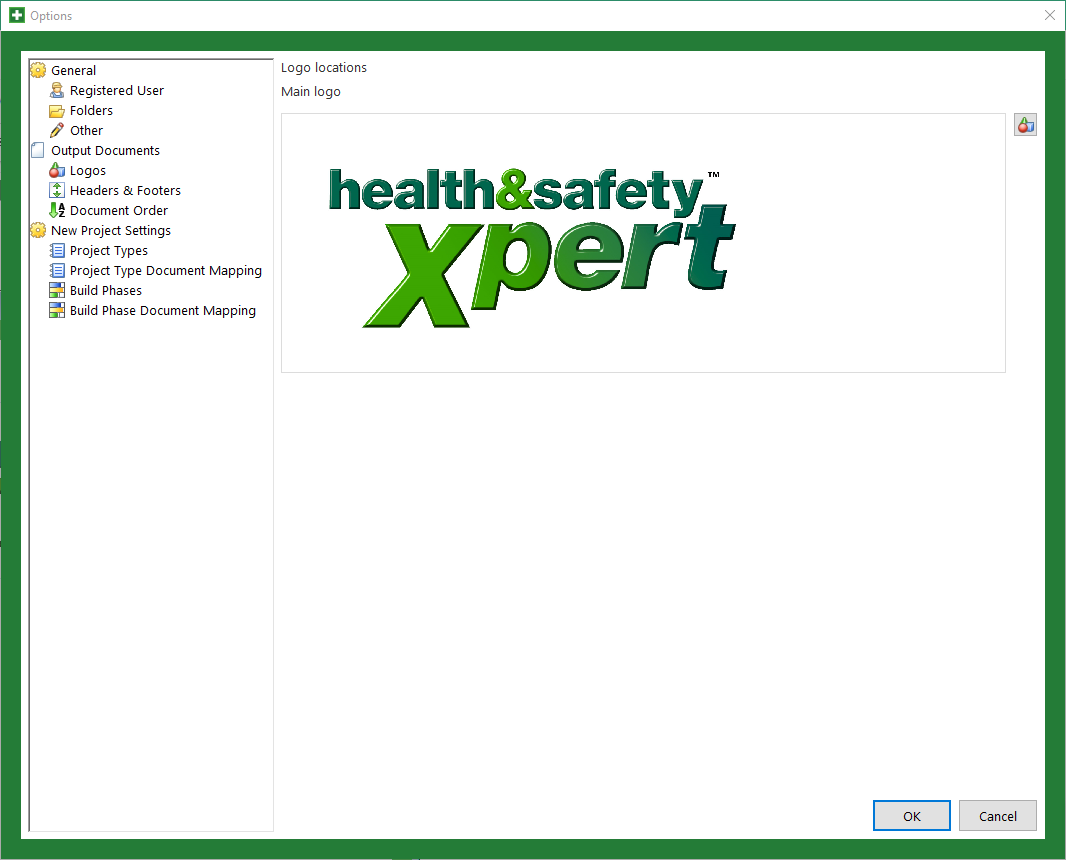Click the New Project Settings gear icon

point(38,230)
